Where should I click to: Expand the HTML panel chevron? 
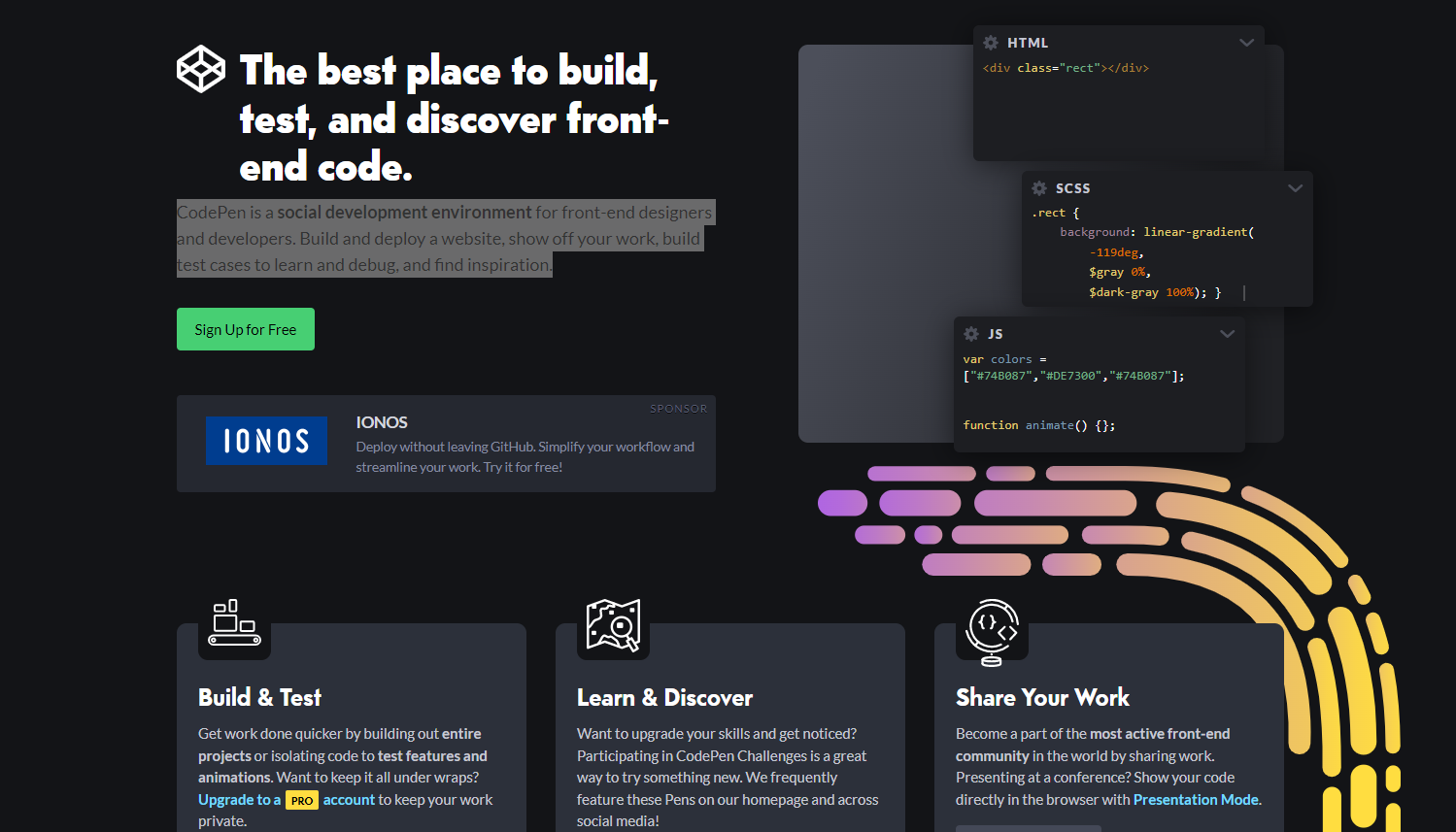(x=1247, y=43)
